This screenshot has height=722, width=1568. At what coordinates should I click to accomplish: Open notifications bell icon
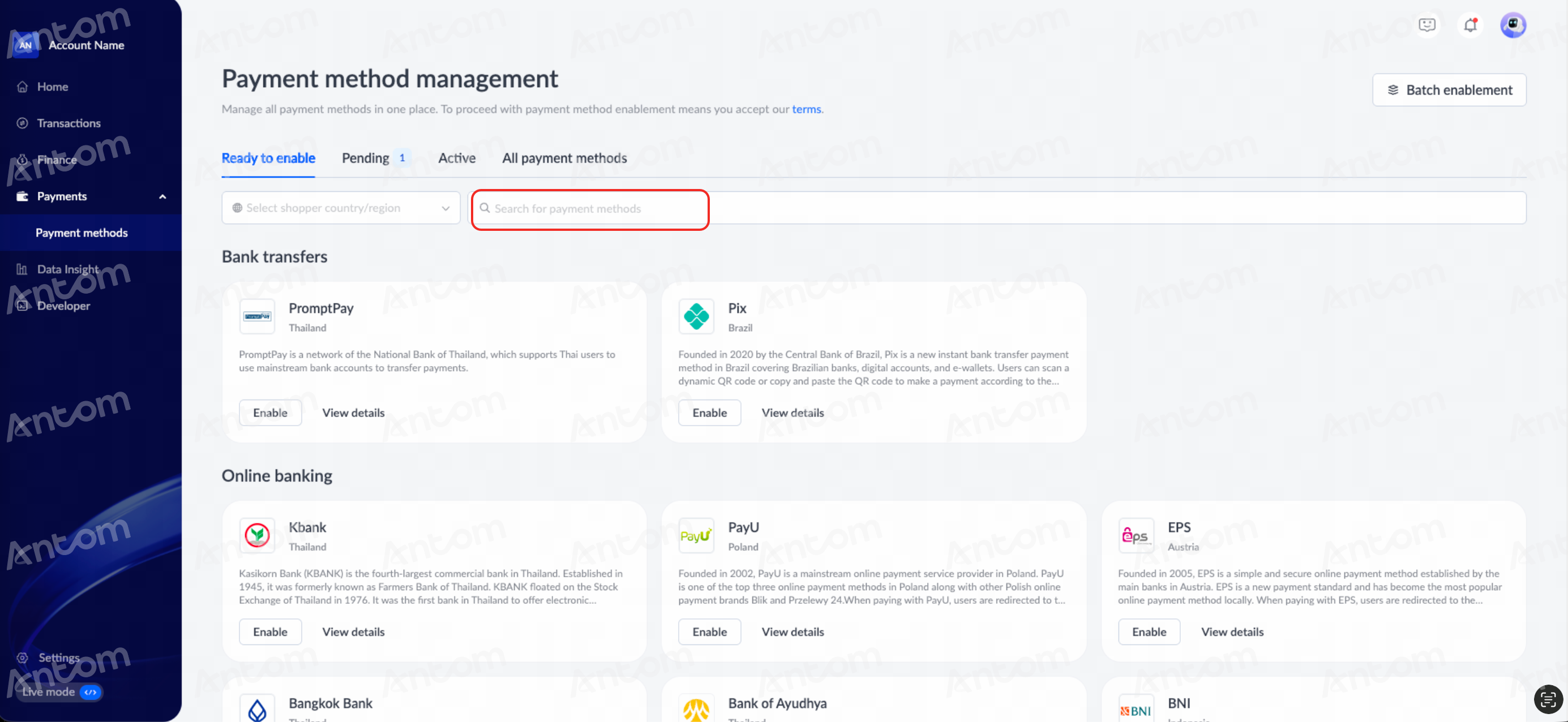pyautogui.click(x=1470, y=25)
